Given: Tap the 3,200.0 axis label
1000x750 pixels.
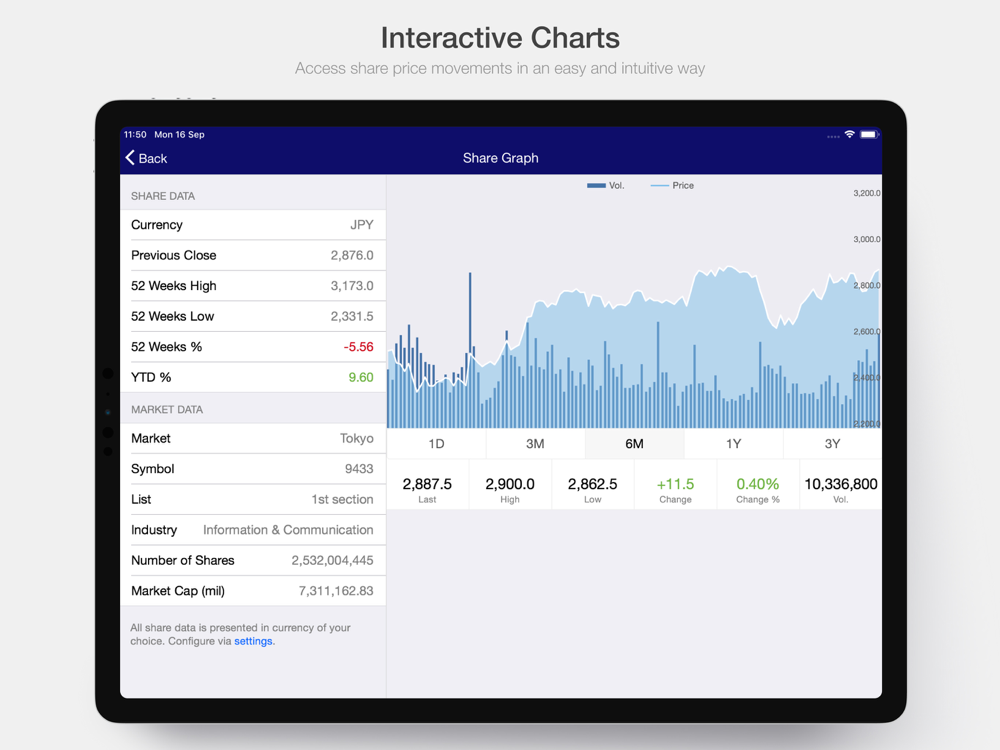Looking at the screenshot, I should coord(867,193).
